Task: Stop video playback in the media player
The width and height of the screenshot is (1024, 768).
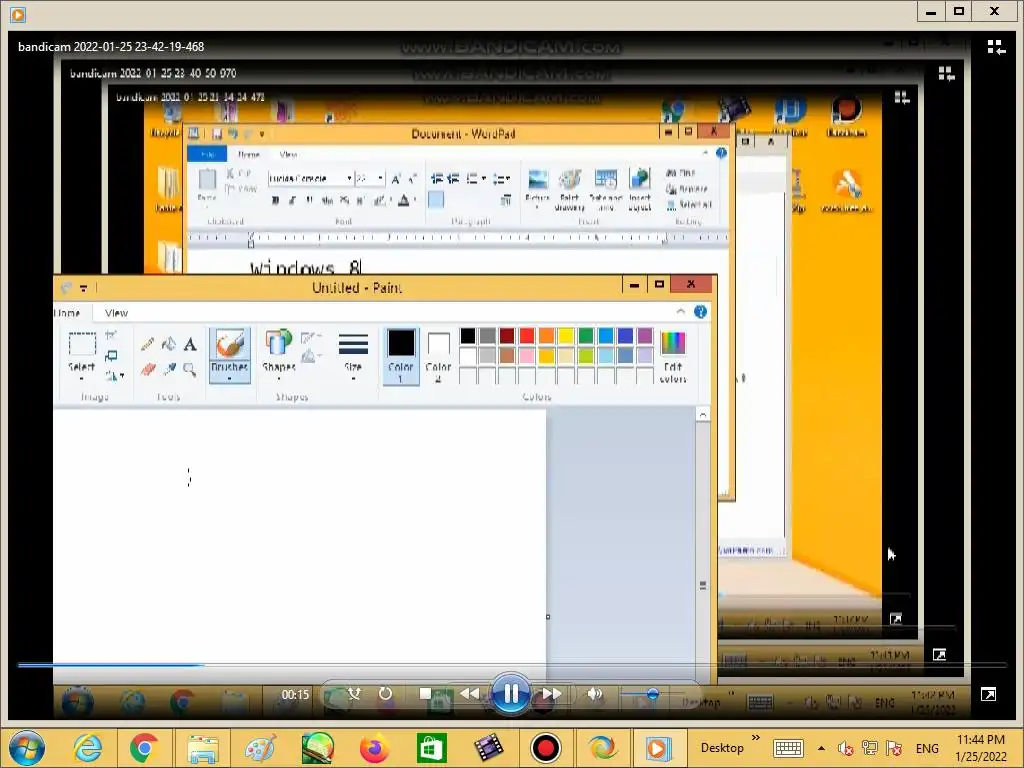Action: click(x=425, y=694)
